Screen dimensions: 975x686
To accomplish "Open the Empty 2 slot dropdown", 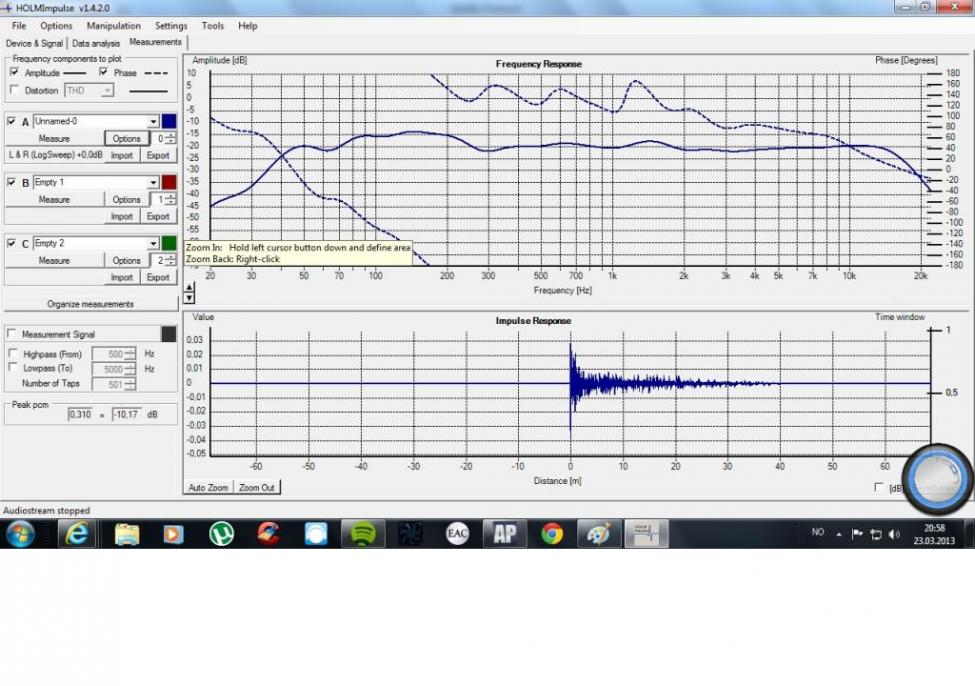I will coord(153,244).
